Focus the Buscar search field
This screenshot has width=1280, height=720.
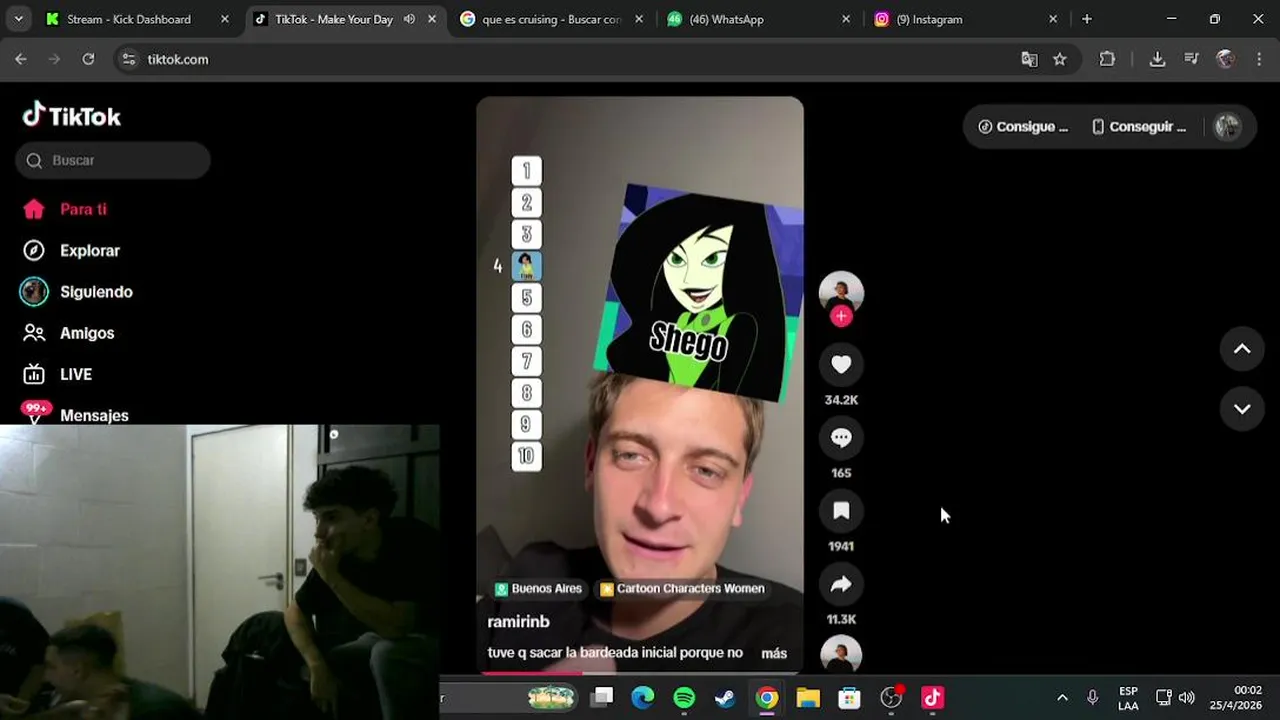[113, 160]
